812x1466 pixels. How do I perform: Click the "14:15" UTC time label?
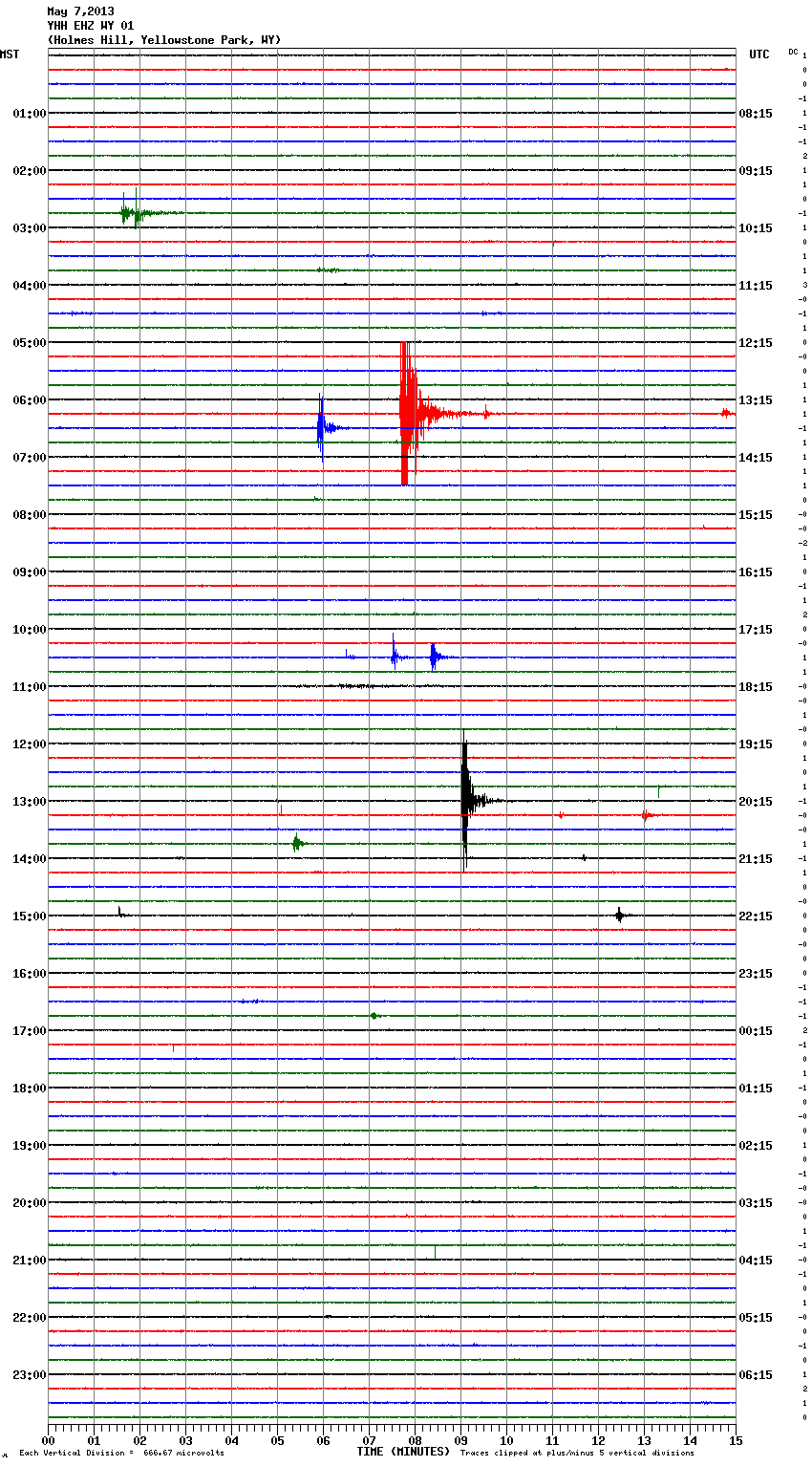(x=756, y=457)
